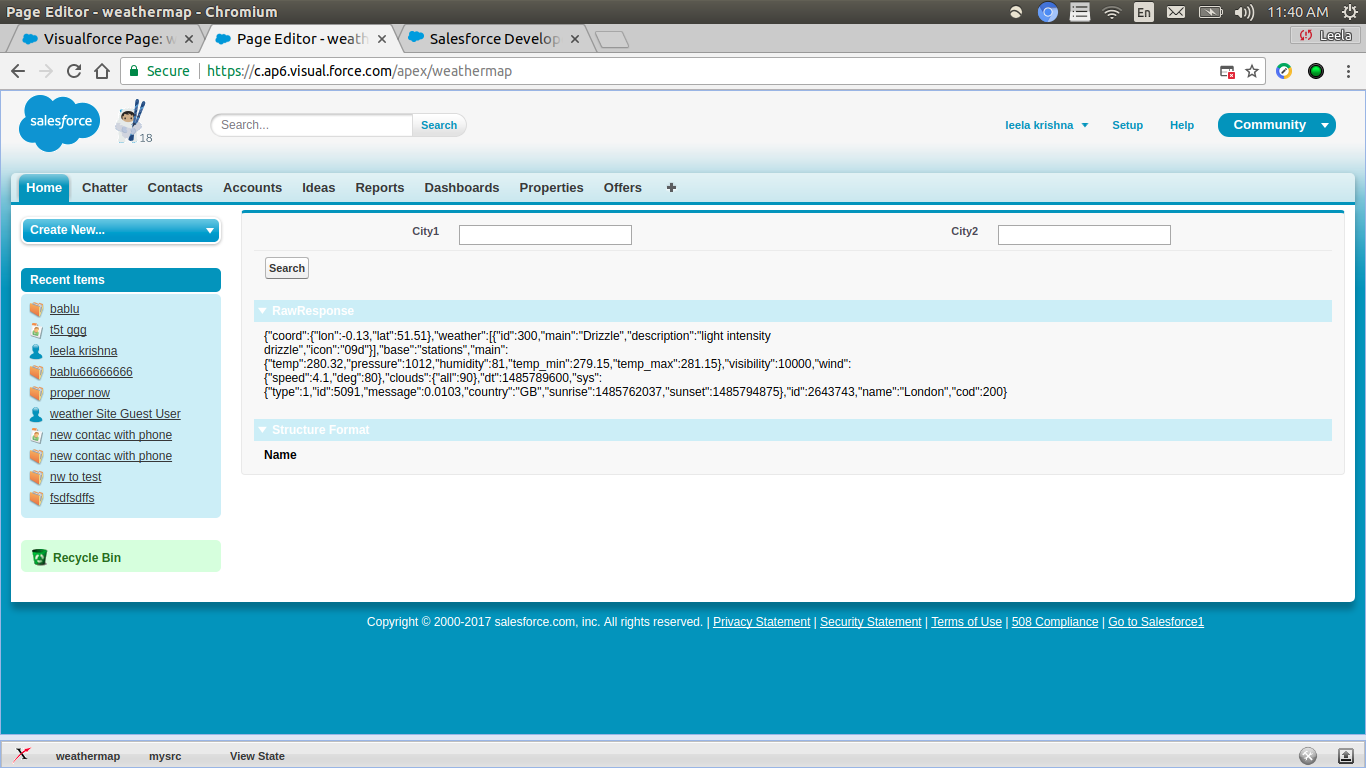Focus the Salesforce header search box
1366x768 pixels.
point(312,125)
